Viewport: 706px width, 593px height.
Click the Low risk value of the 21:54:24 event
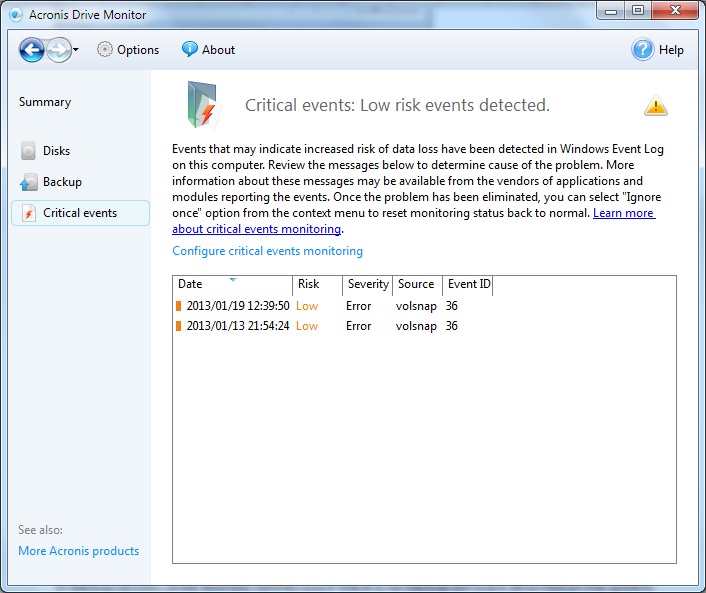(x=307, y=326)
